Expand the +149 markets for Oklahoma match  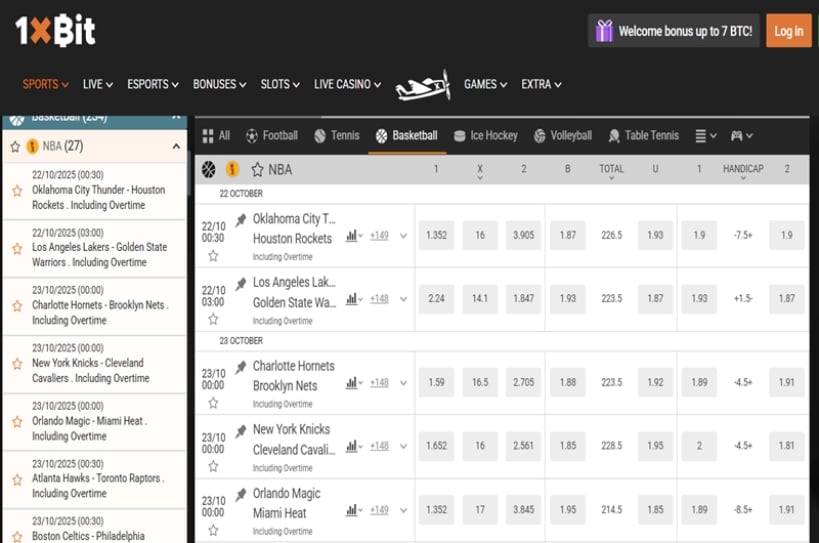tap(380, 236)
